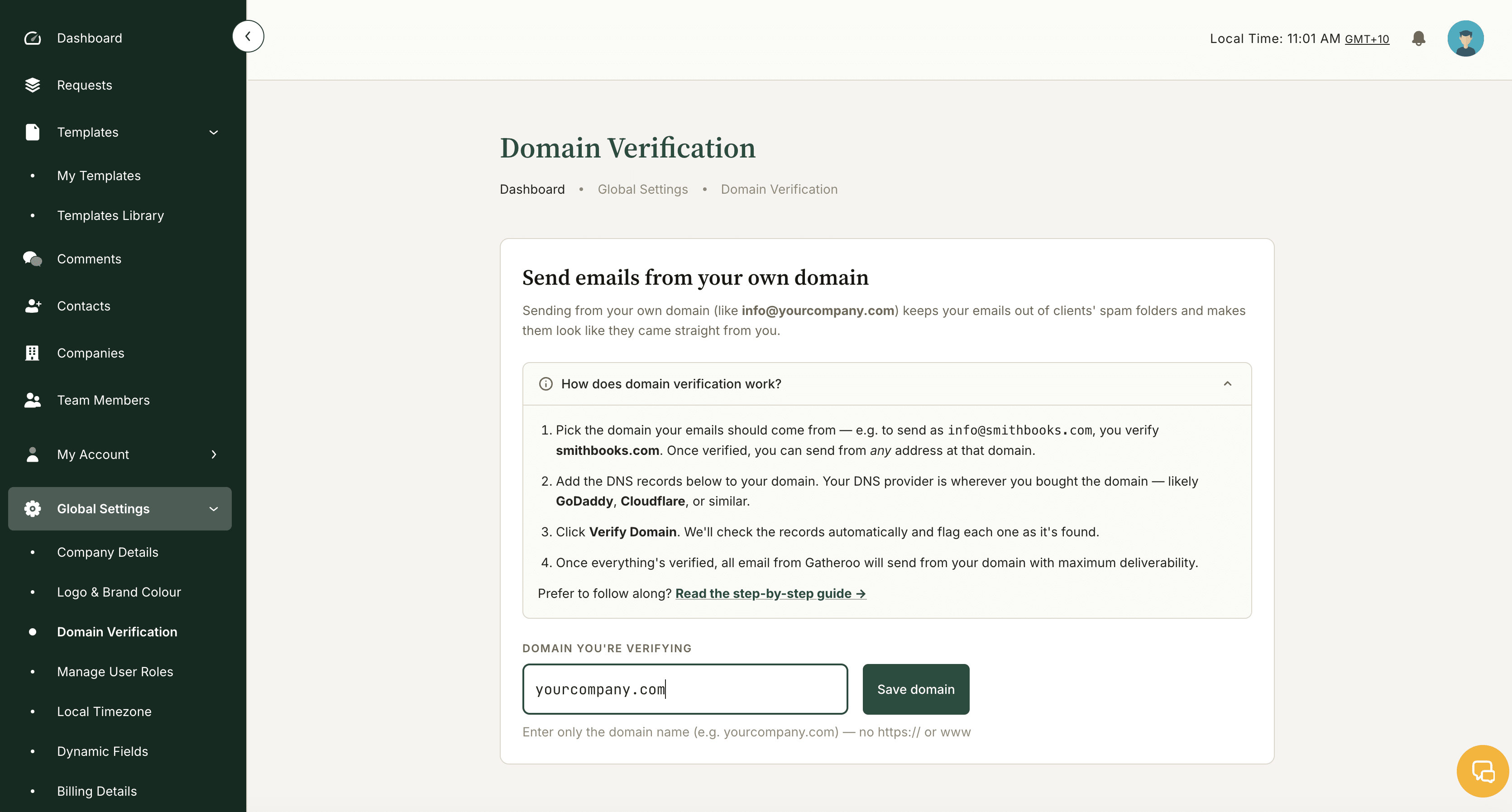Image resolution: width=1512 pixels, height=812 pixels.
Task: Open the Contacts page
Action: coord(83,306)
